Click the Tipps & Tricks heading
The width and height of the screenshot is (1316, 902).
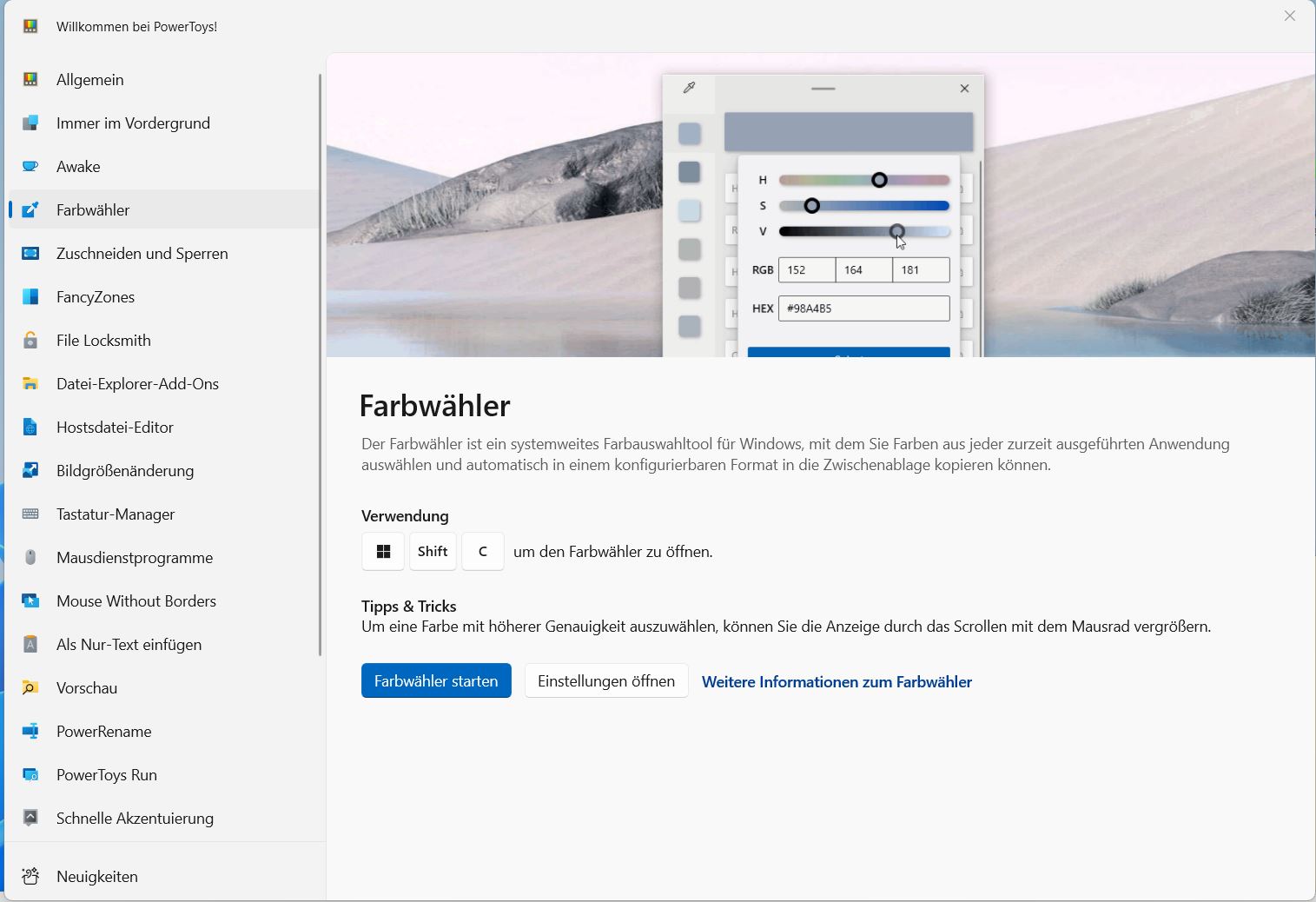click(408, 607)
